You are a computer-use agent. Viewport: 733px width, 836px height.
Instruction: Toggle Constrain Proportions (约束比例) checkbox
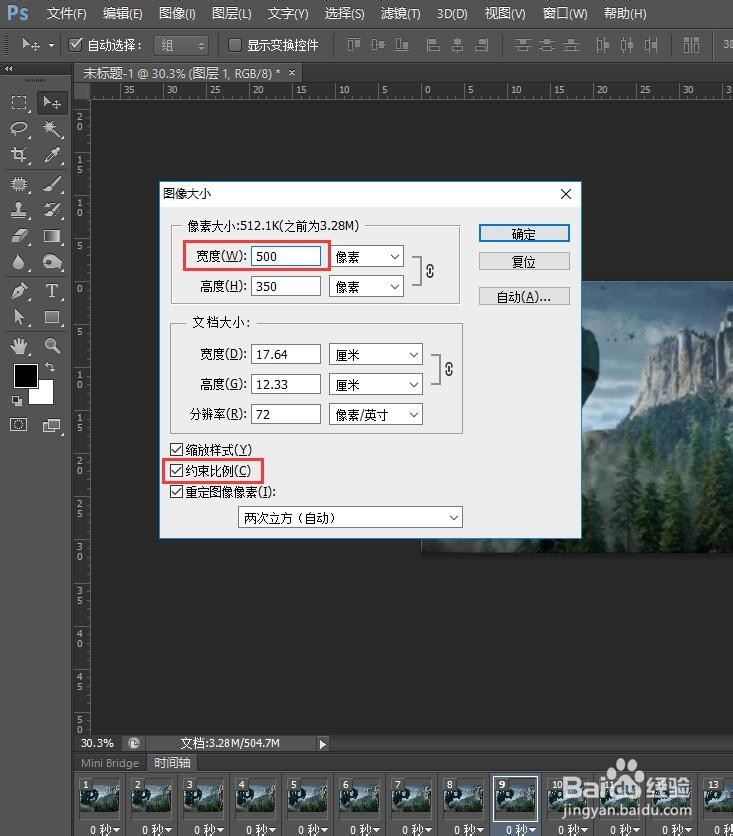[176, 471]
